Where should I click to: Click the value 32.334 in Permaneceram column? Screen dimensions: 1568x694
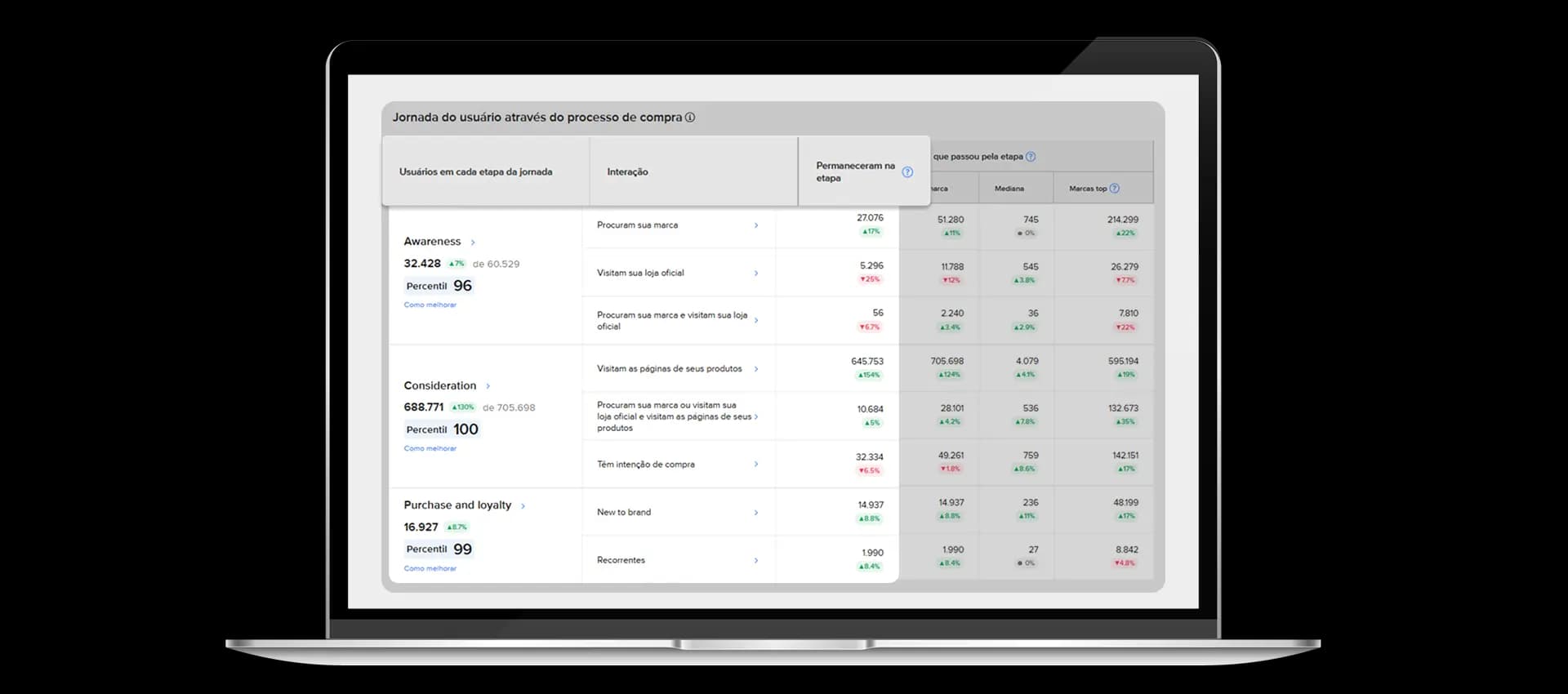pos(870,457)
